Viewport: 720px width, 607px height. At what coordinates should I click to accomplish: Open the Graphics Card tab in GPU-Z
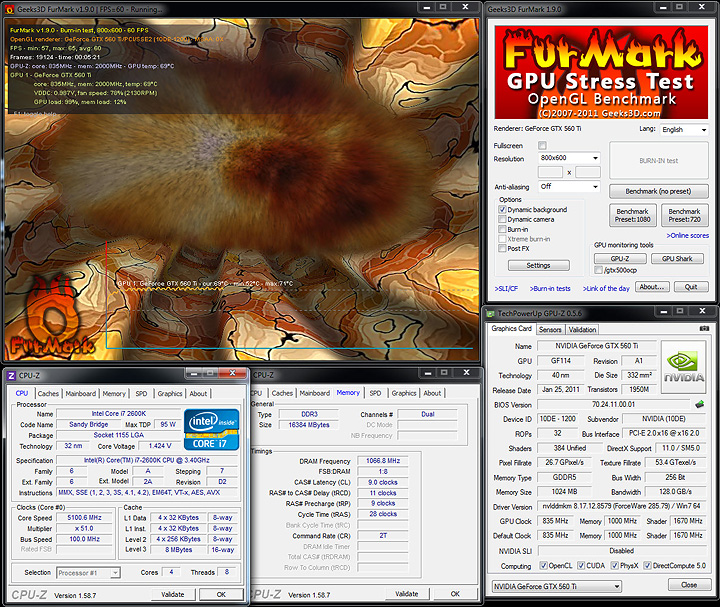[511, 329]
